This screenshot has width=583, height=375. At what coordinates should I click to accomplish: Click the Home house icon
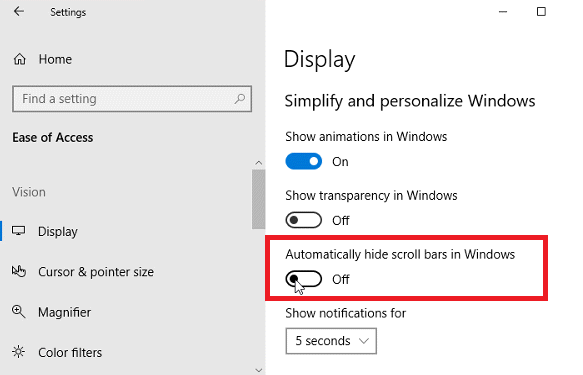tap(20, 59)
